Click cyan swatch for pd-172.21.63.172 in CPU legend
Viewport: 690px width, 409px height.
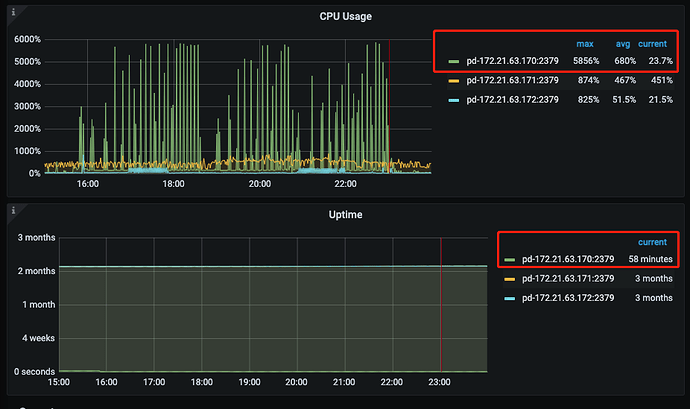pyautogui.click(x=454, y=100)
